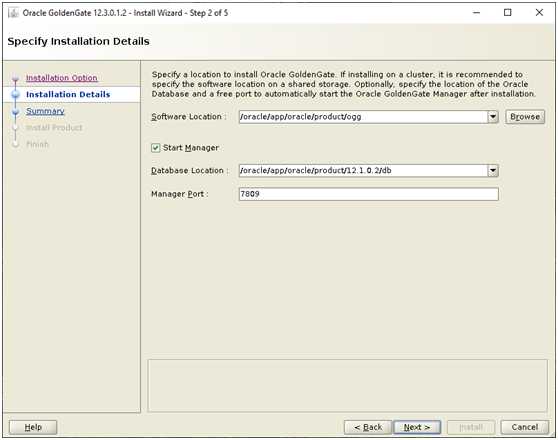Click the Installation Details step bullet icon
The height and width of the screenshot is (440, 558).
(x=16, y=94)
